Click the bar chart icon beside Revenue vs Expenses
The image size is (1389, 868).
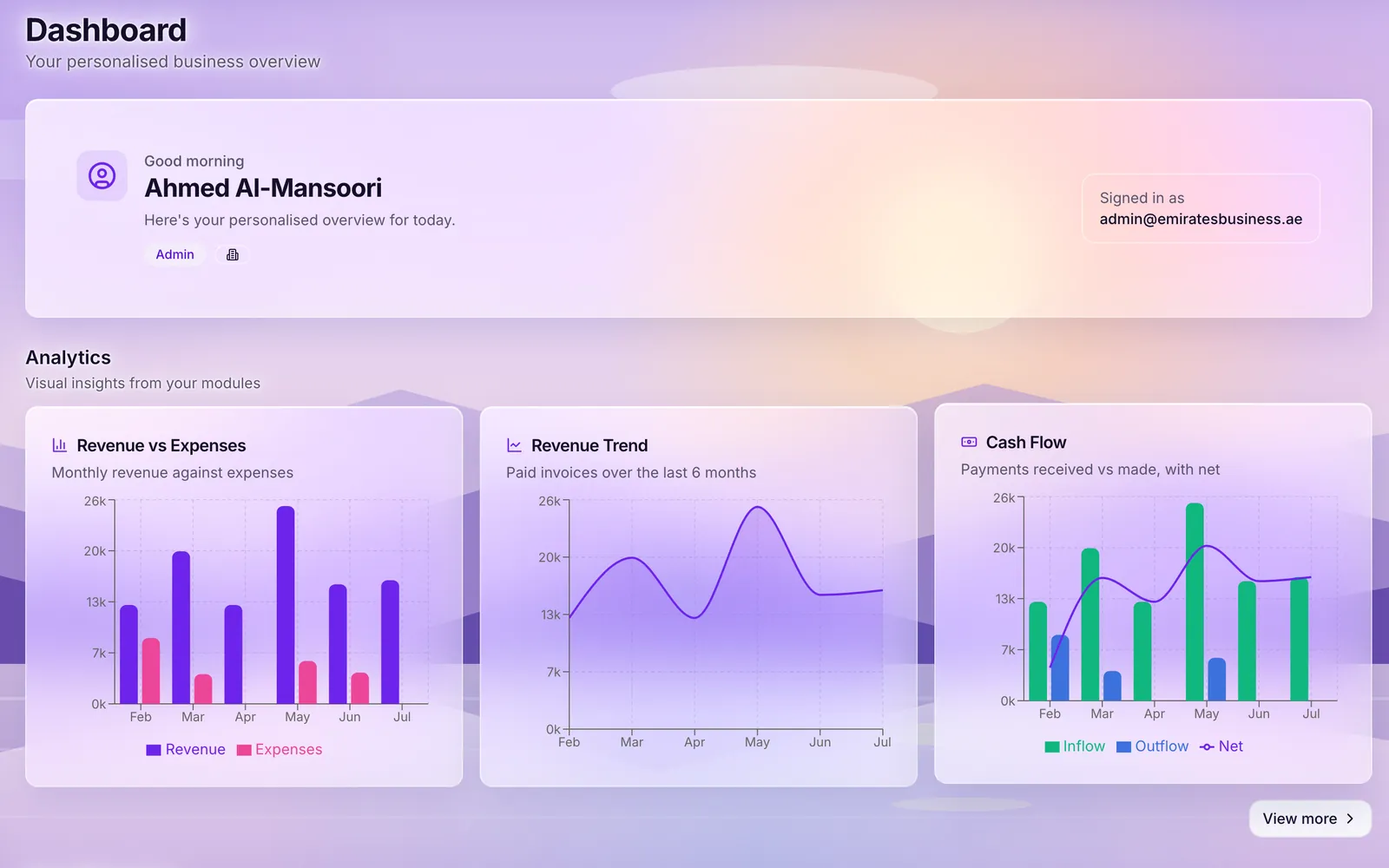60,445
